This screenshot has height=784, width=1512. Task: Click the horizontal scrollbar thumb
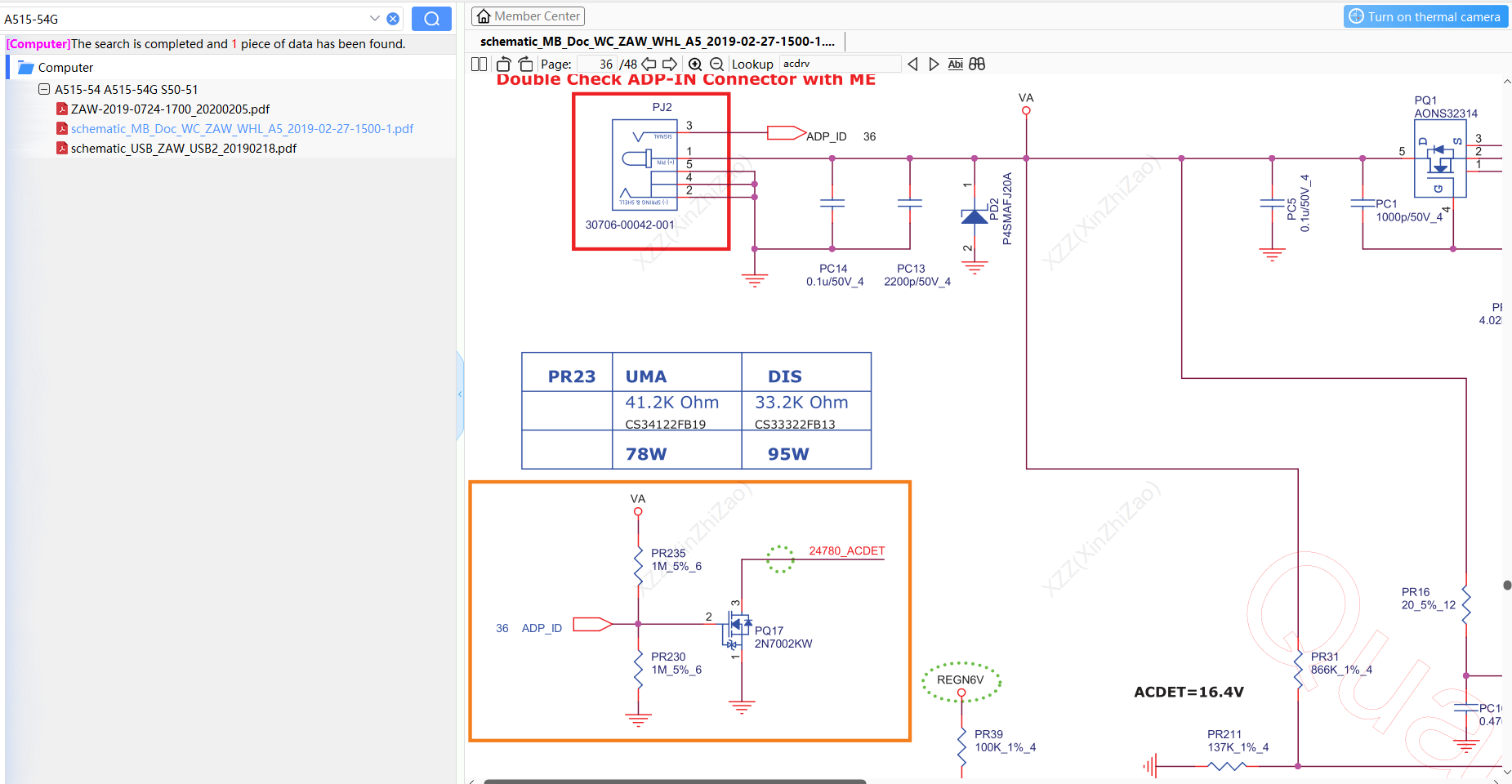tap(675, 782)
